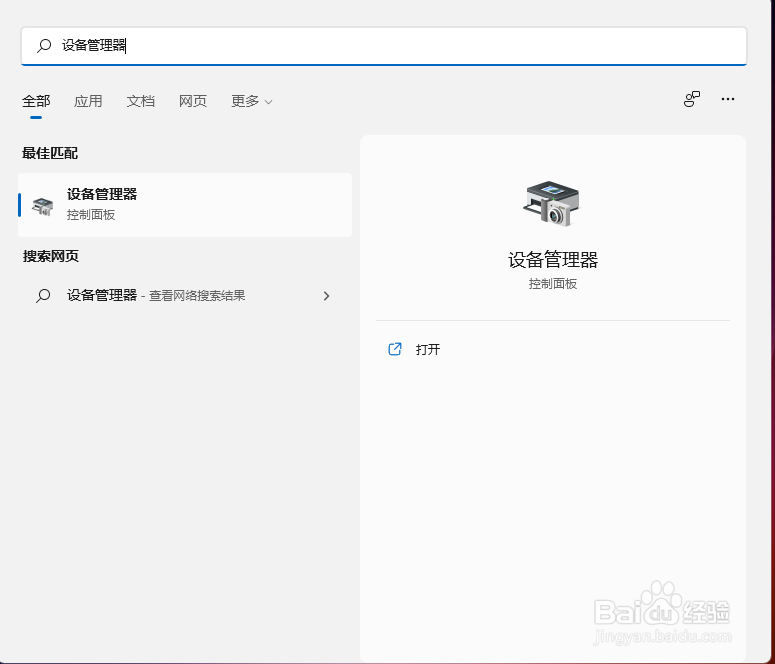The height and width of the screenshot is (664, 775).
Task: Switch to the 应用 tab
Action: tap(88, 101)
